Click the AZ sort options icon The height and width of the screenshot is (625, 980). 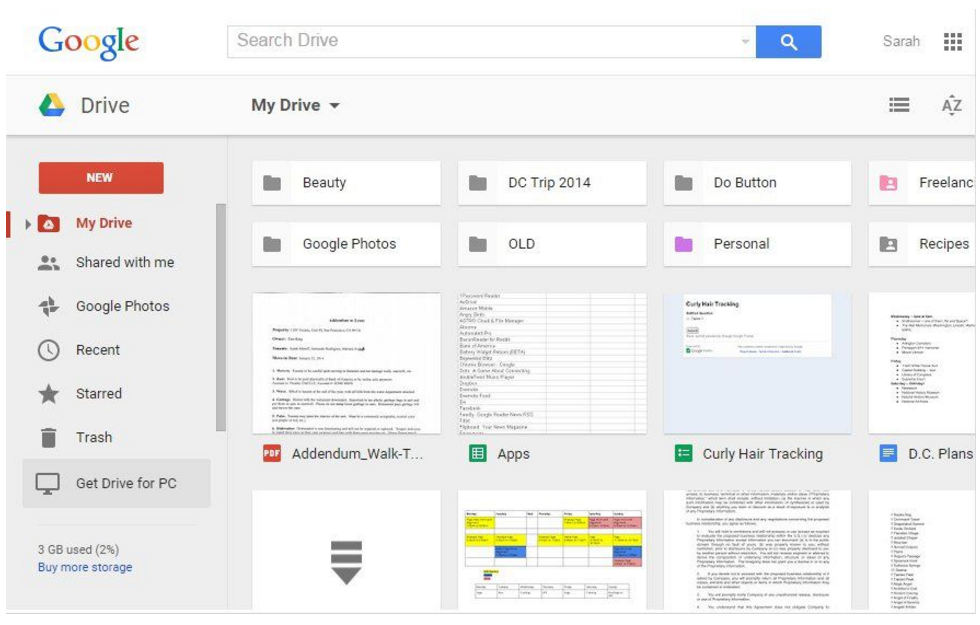[x=951, y=105]
